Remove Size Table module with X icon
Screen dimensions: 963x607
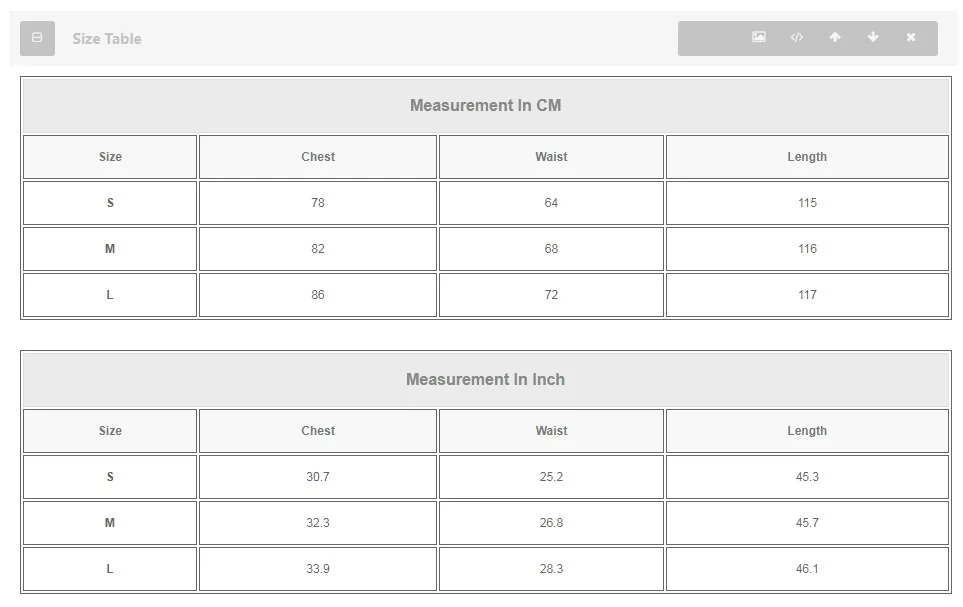(x=911, y=37)
